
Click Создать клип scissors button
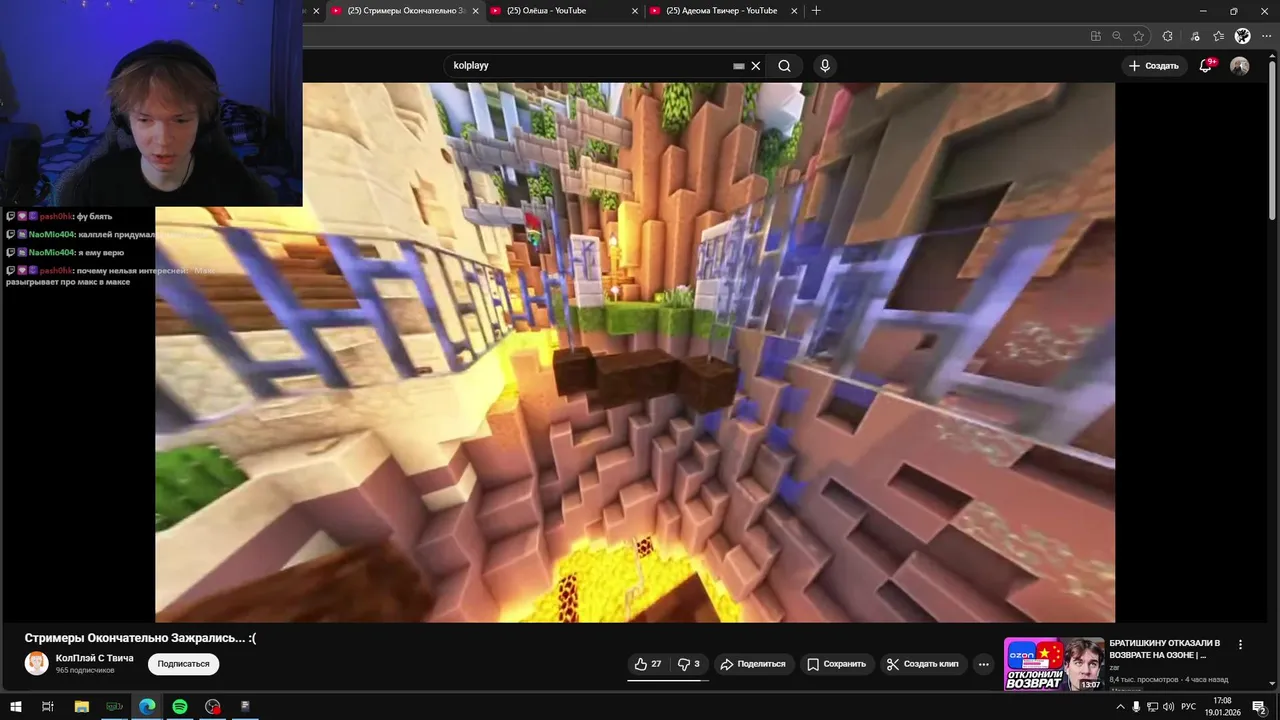click(923, 664)
